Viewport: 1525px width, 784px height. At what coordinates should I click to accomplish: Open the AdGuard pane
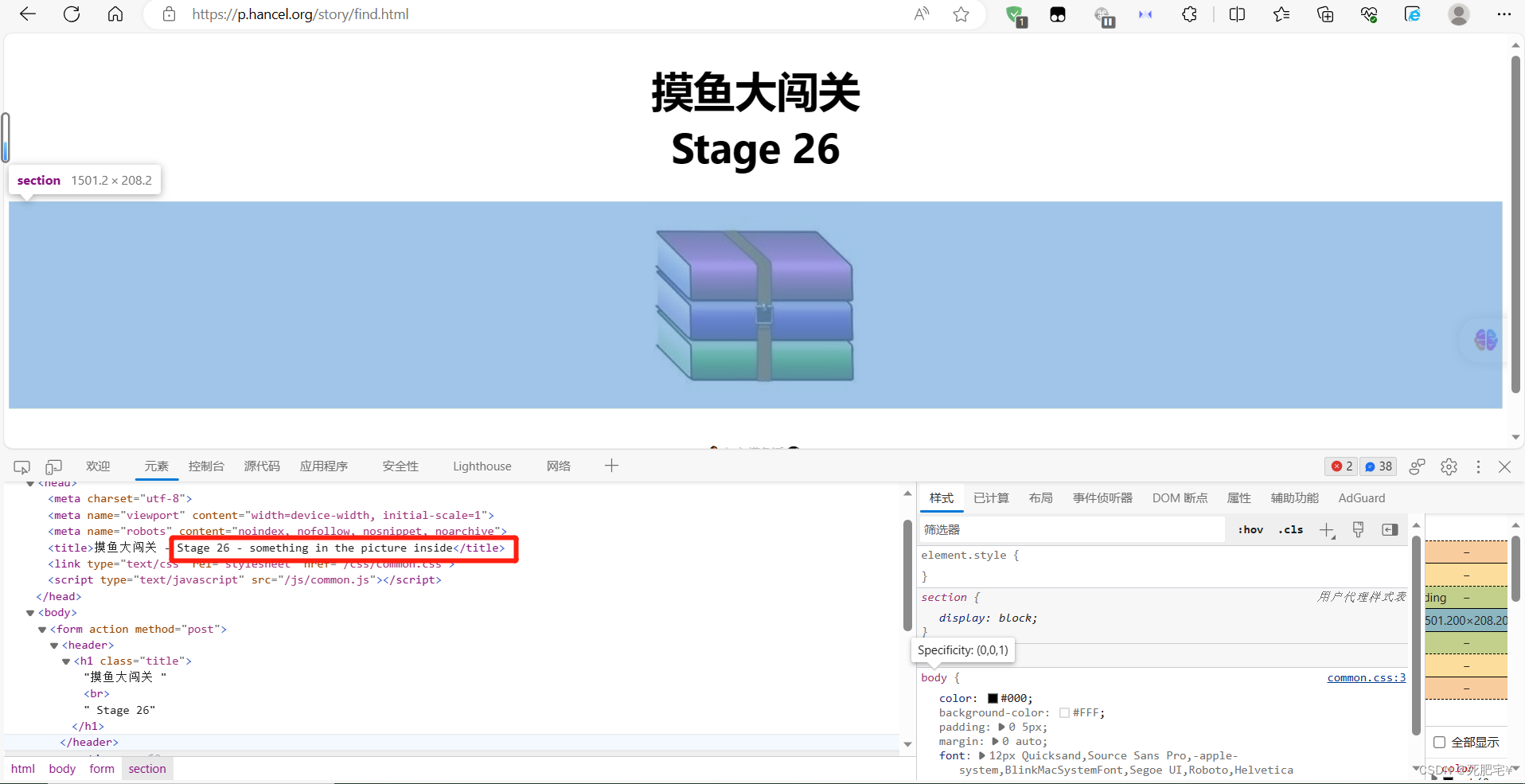tap(1361, 498)
